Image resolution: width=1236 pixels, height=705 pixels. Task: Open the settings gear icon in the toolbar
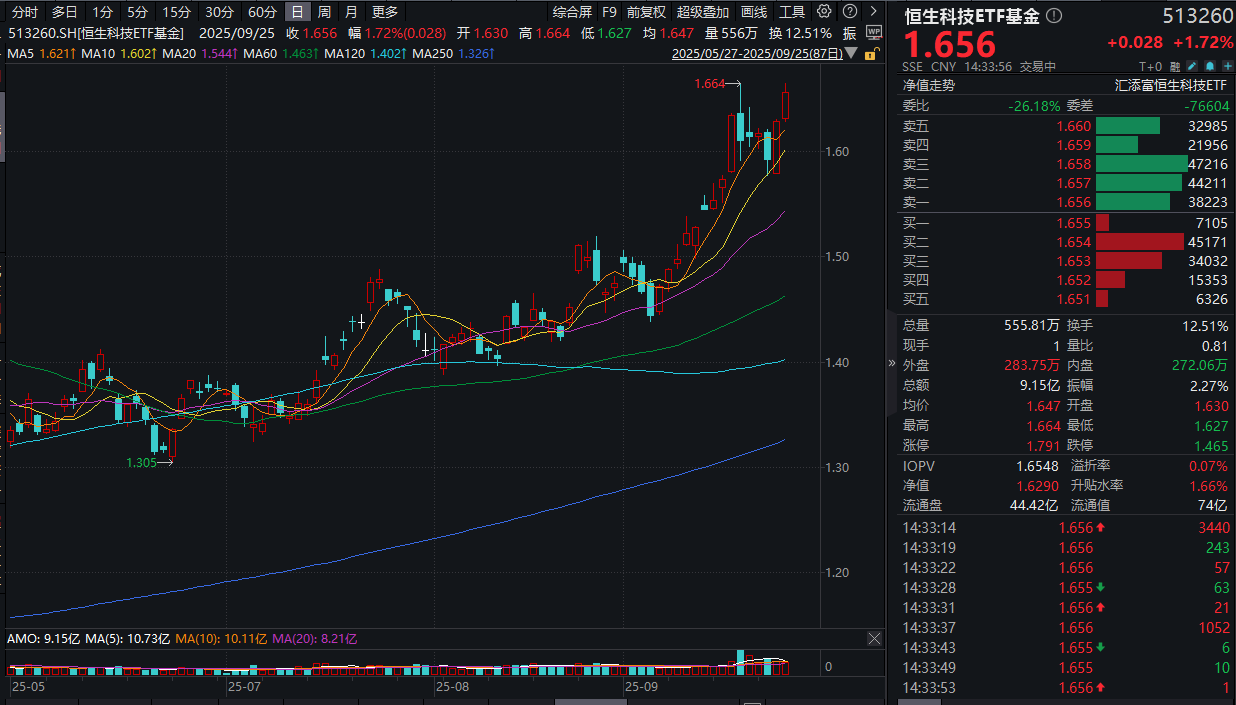(824, 12)
